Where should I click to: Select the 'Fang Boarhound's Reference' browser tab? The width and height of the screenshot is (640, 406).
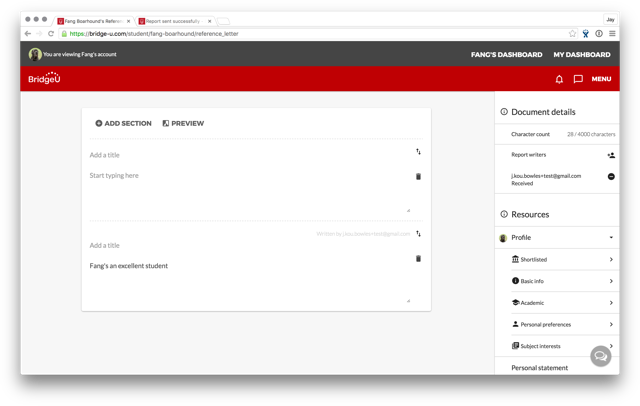(93, 21)
